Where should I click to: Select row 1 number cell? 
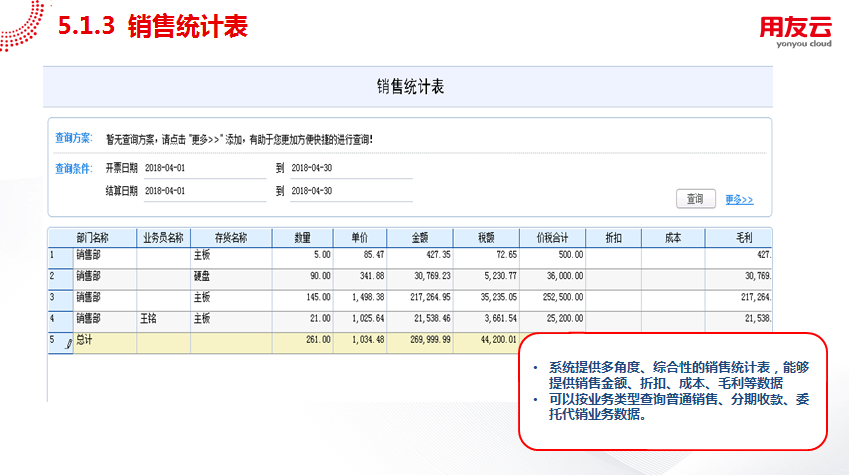pos(60,258)
